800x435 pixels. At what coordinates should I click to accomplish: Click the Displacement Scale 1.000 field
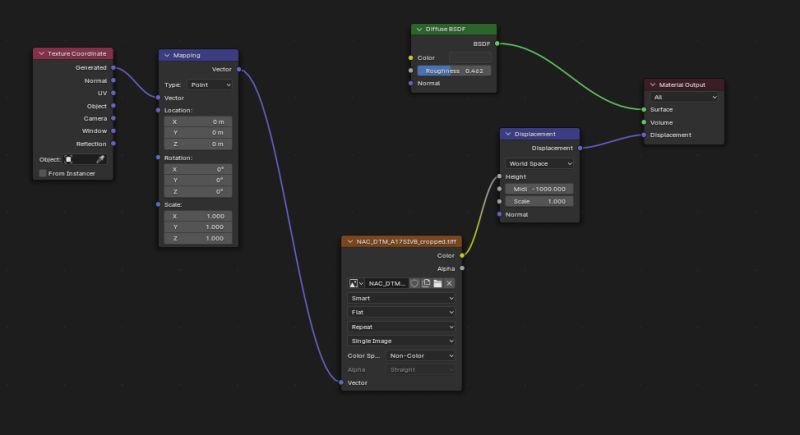pyautogui.click(x=539, y=201)
